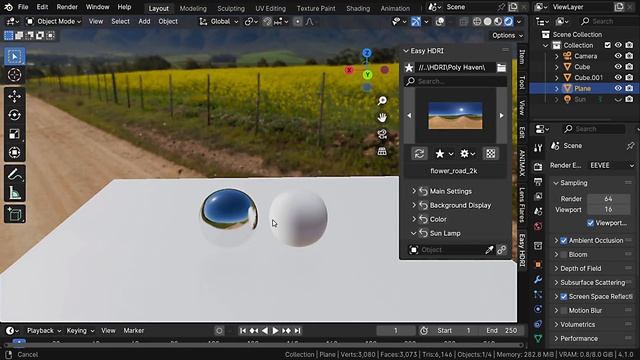This screenshot has width=640, height=360.
Task: Toggle Screen Space Reflections checkbox
Action: [564, 297]
